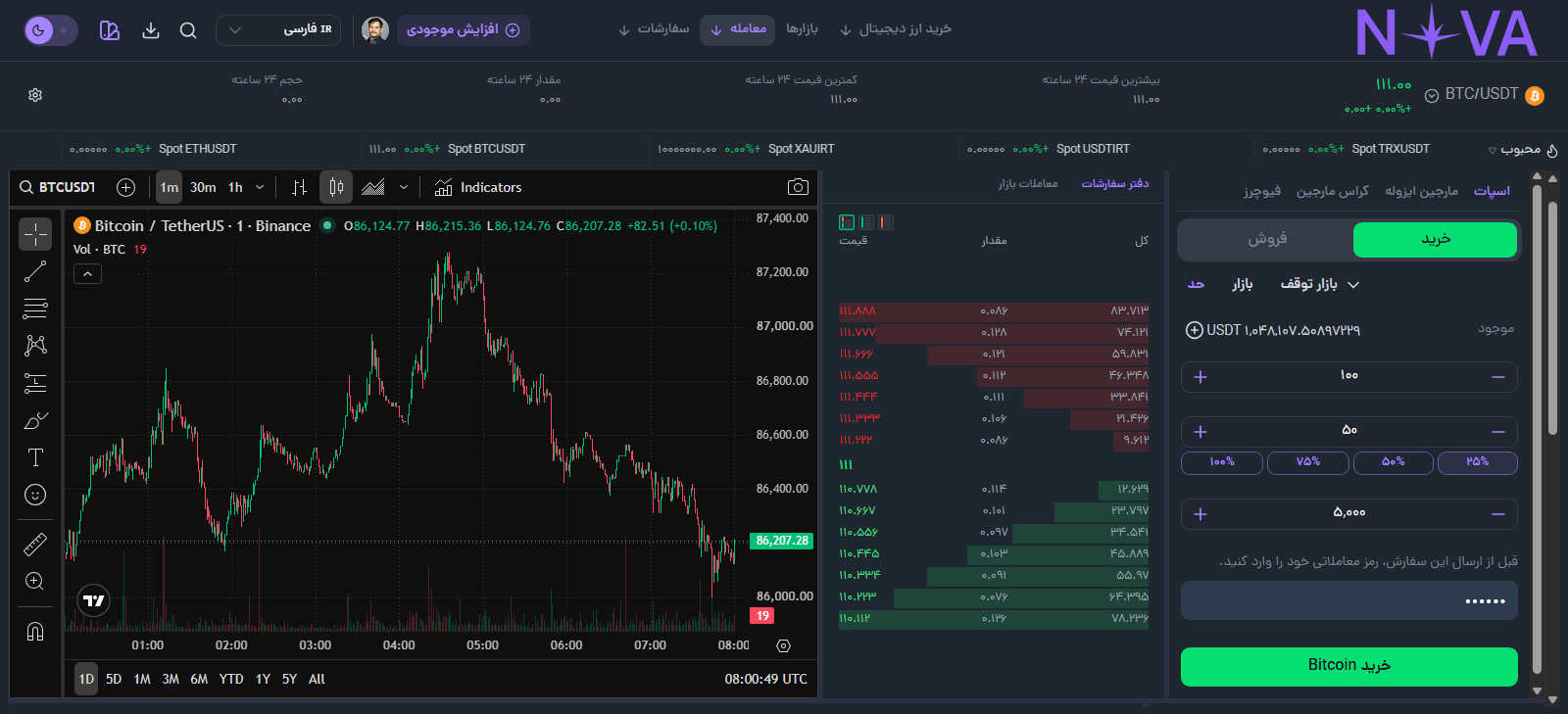Switch to the مارجین ایزوله tab
1568x714 pixels.
coord(1421,192)
